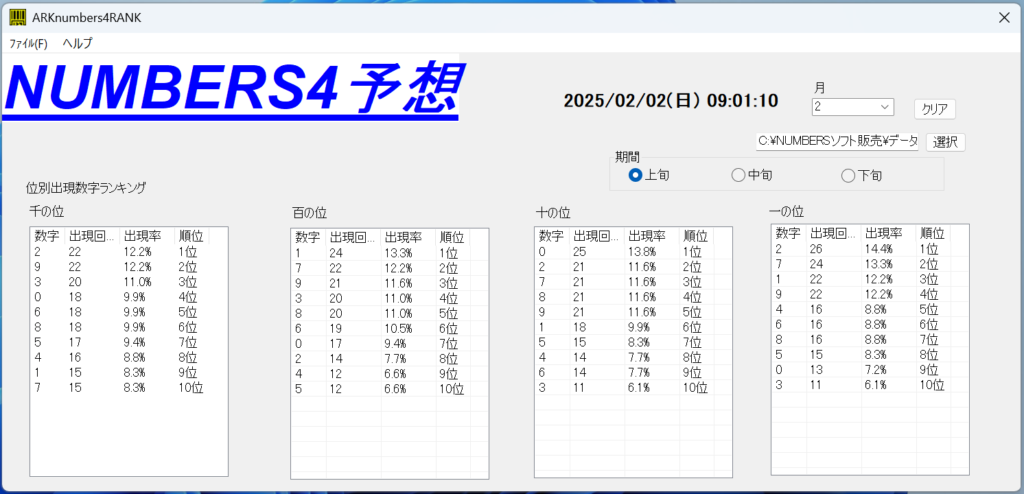Viewport: 1024px width, 494px height.
Task: Click 順位 column header in 百の位 table
Action: pyautogui.click(x=452, y=238)
